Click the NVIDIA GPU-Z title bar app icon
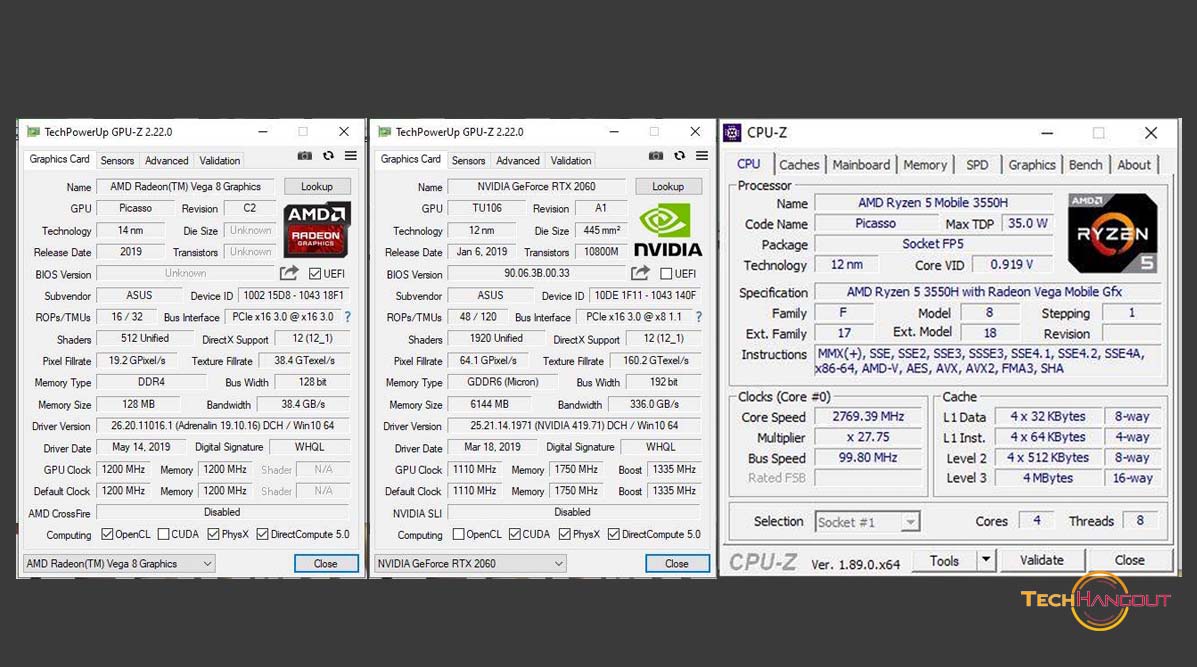Image resolution: width=1197 pixels, height=667 pixels. [x=384, y=131]
